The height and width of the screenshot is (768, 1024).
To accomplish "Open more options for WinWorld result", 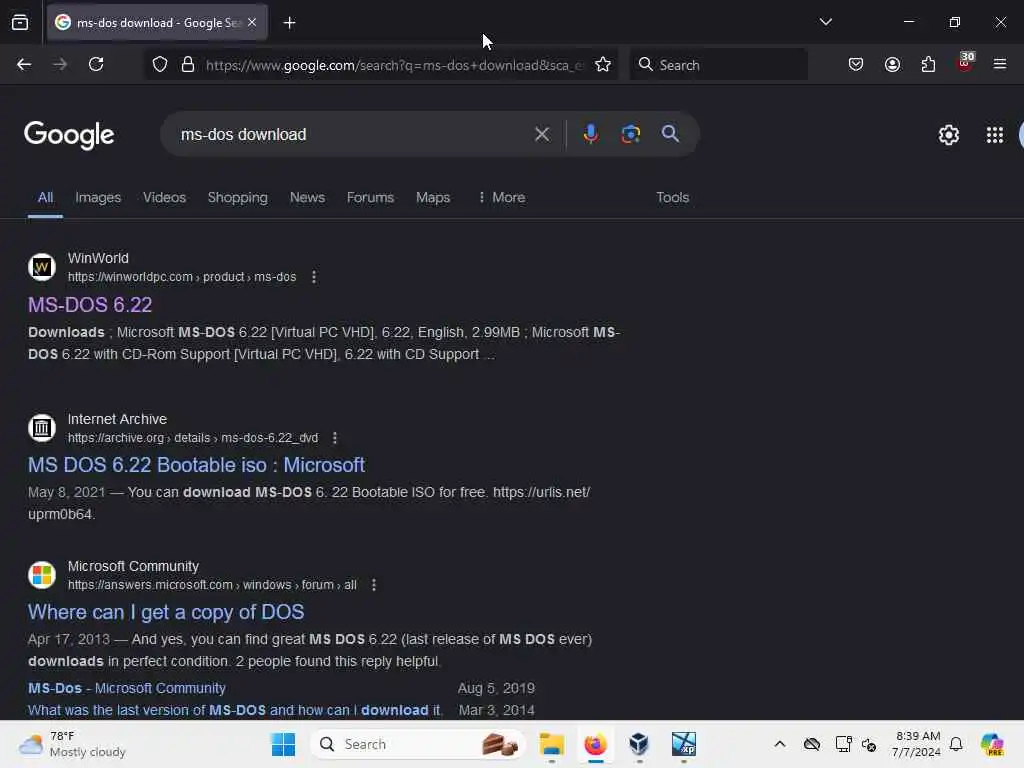I will point(314,277).
